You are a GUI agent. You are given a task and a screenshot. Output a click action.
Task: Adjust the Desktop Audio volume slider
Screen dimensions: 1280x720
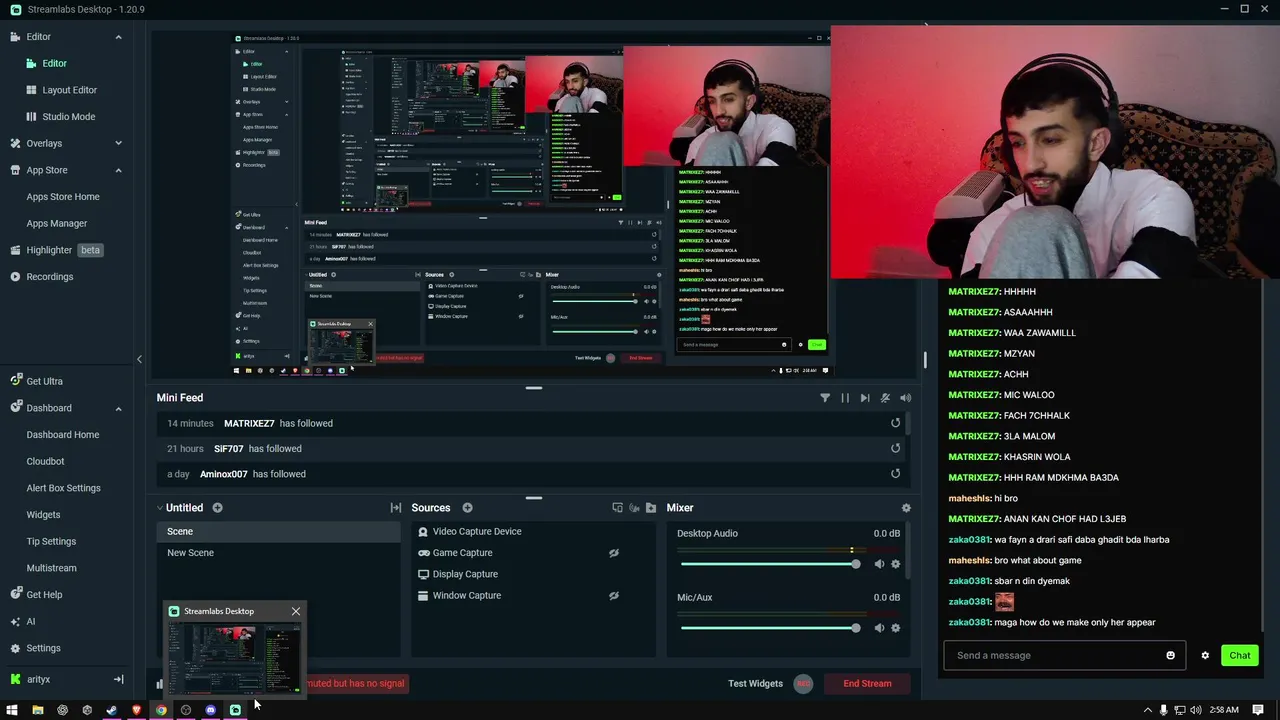[768, 564]
